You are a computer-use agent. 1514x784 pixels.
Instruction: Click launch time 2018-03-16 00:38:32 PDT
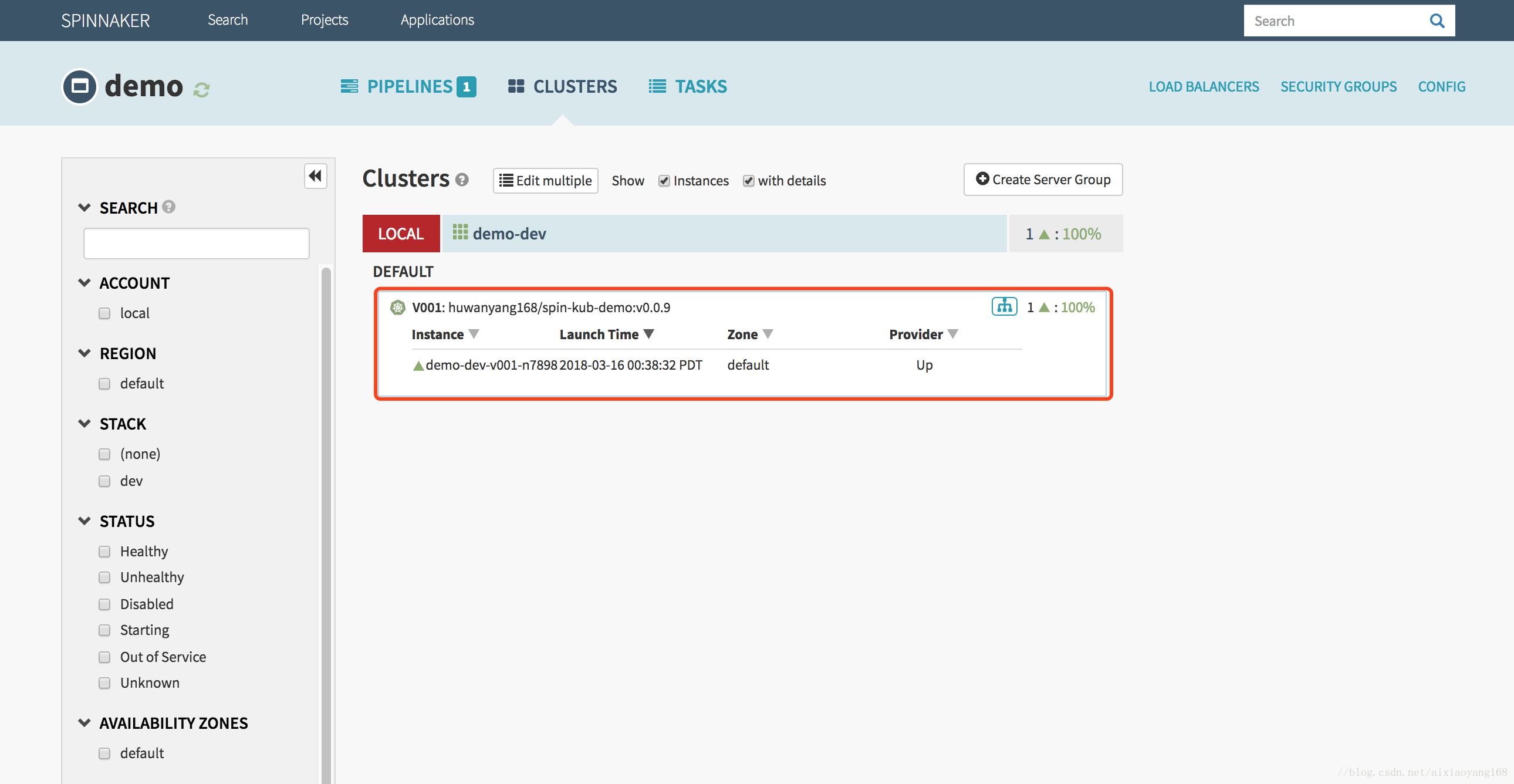pyautogui.click(x=631, y=365)
